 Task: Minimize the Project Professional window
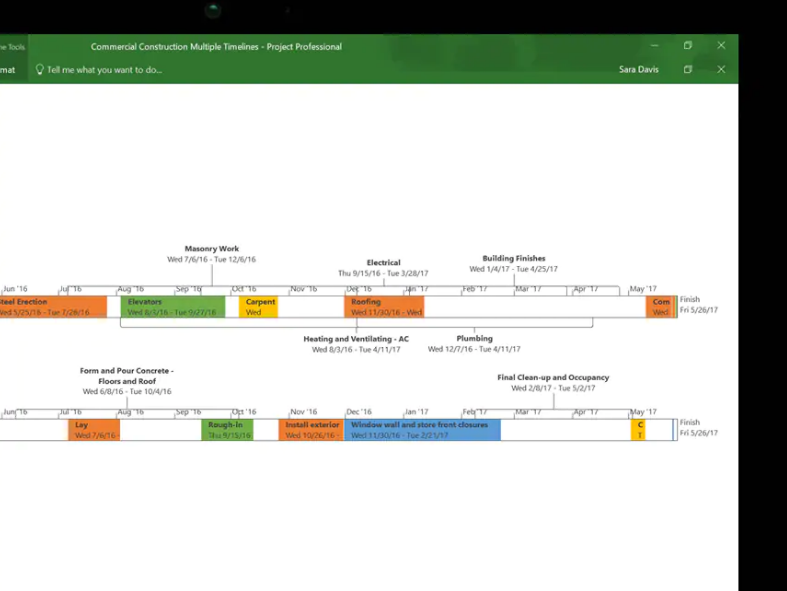[x=654, y=46]
